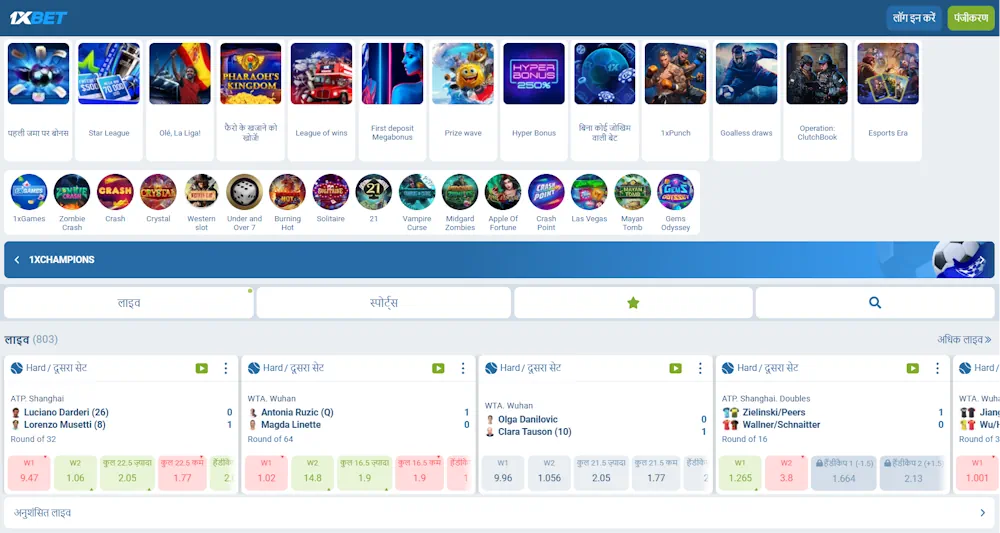The height and width of the screenshot is (533, 1000).
Task: Open the favorites star tab
Action: [x=633, y=303]
